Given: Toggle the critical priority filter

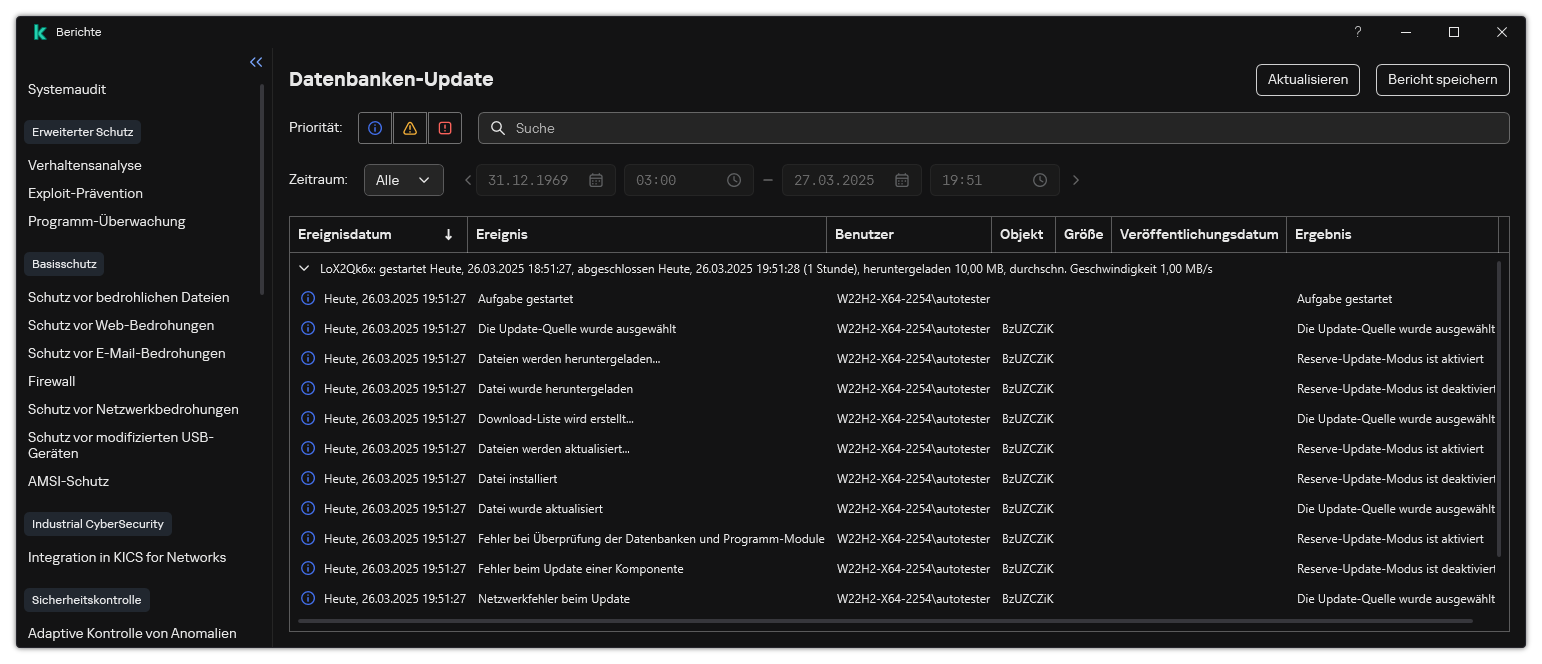Looking at the screenshot, I should (445, 128).
